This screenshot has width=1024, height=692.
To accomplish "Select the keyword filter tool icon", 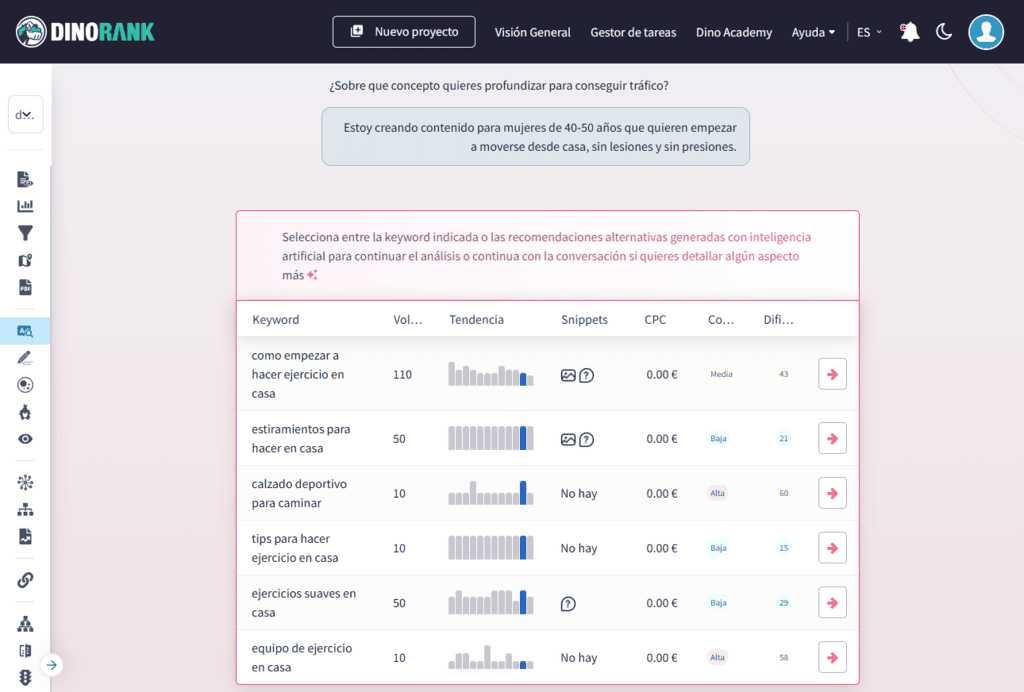I will click(x=25, y=233).
